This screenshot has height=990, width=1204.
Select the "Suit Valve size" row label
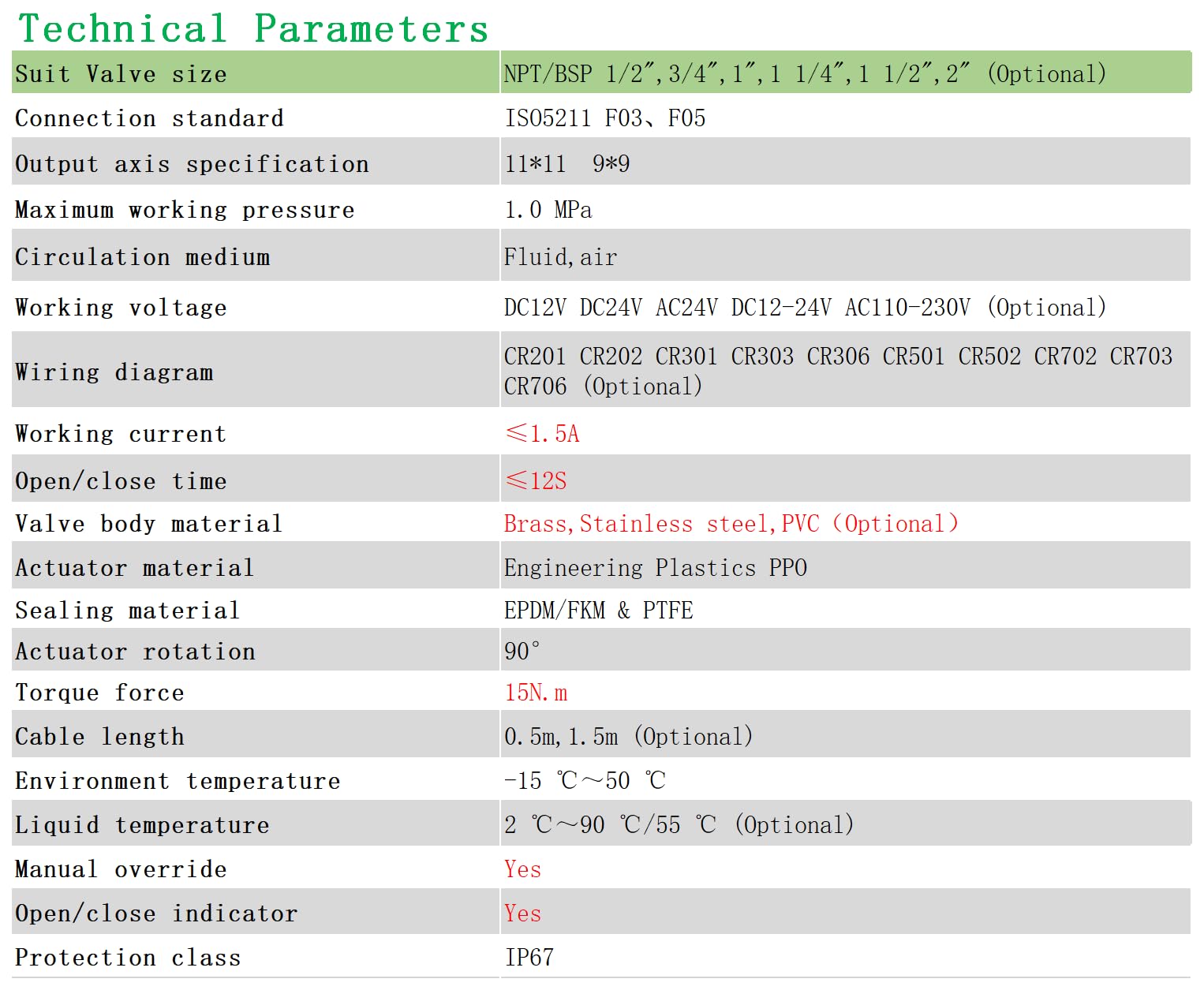(121, 74)
